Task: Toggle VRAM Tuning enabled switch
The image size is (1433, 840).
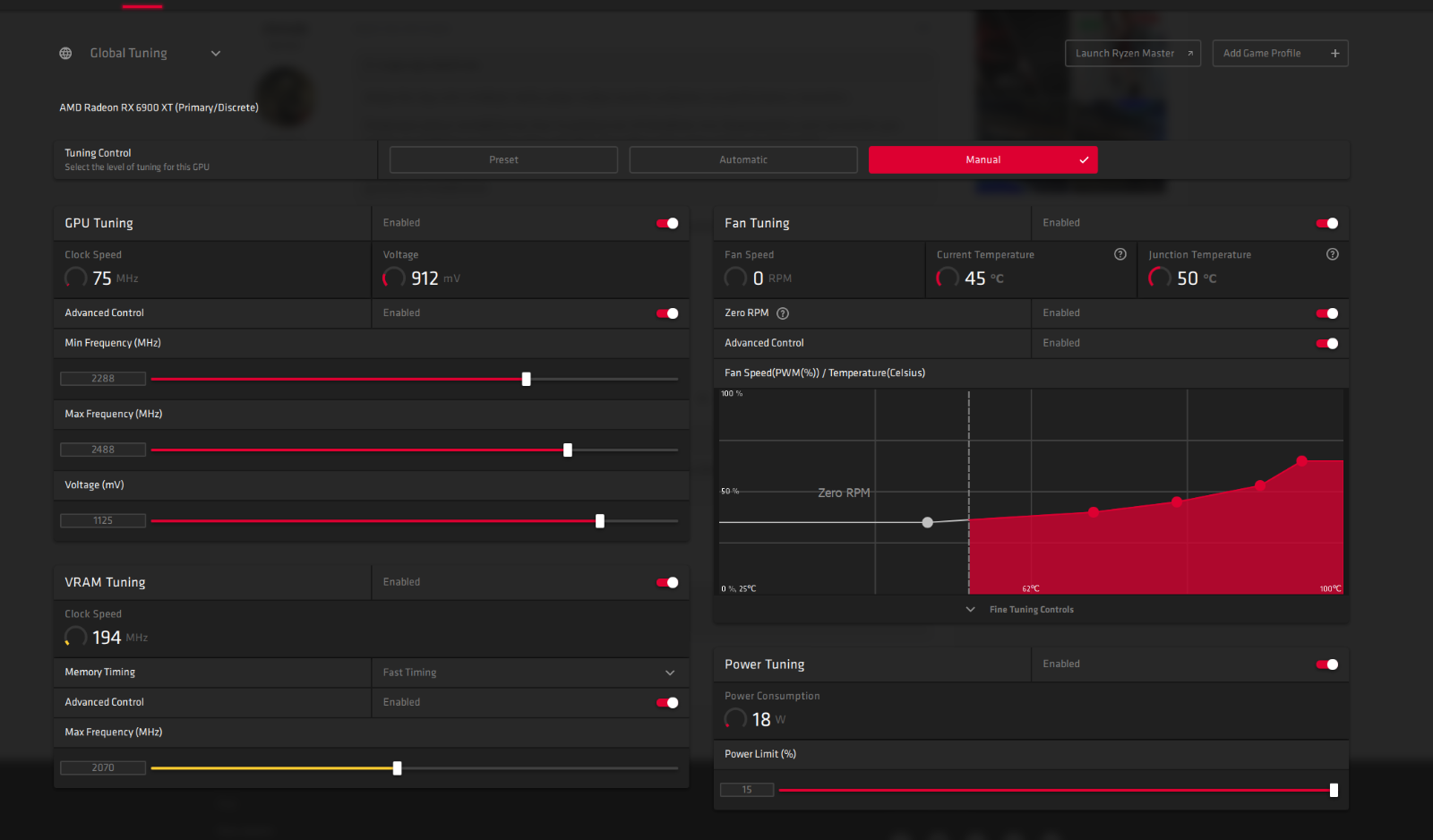Action: (x=667, y=582)
